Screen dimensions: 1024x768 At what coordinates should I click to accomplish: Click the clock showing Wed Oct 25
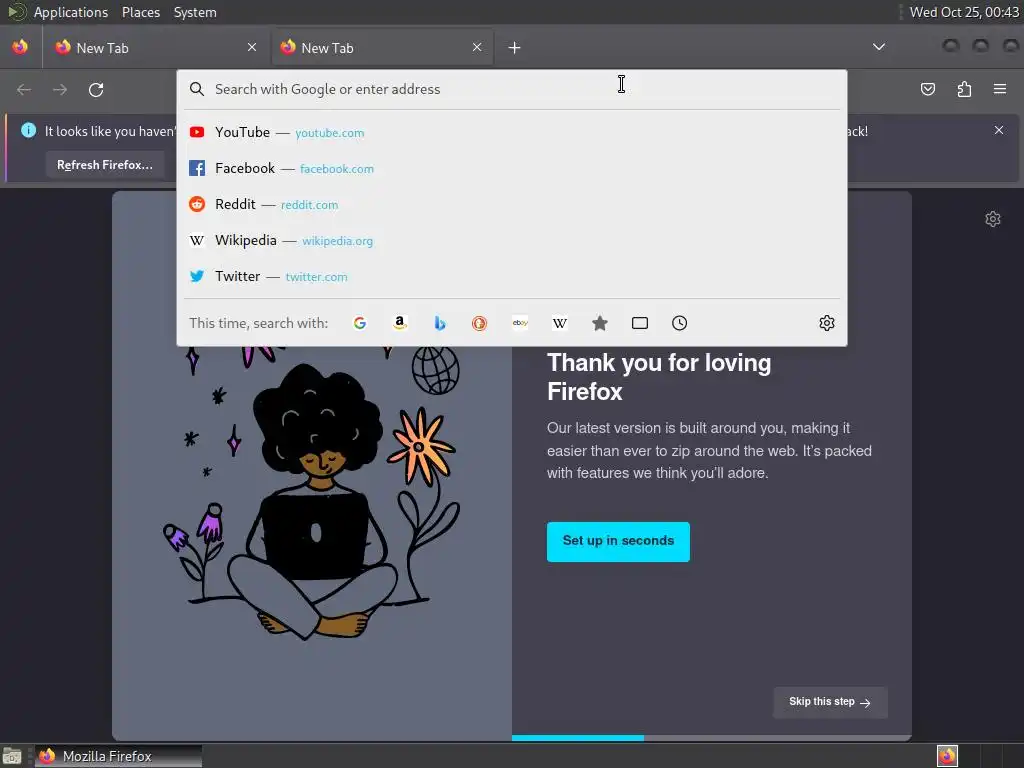[963, 12]
